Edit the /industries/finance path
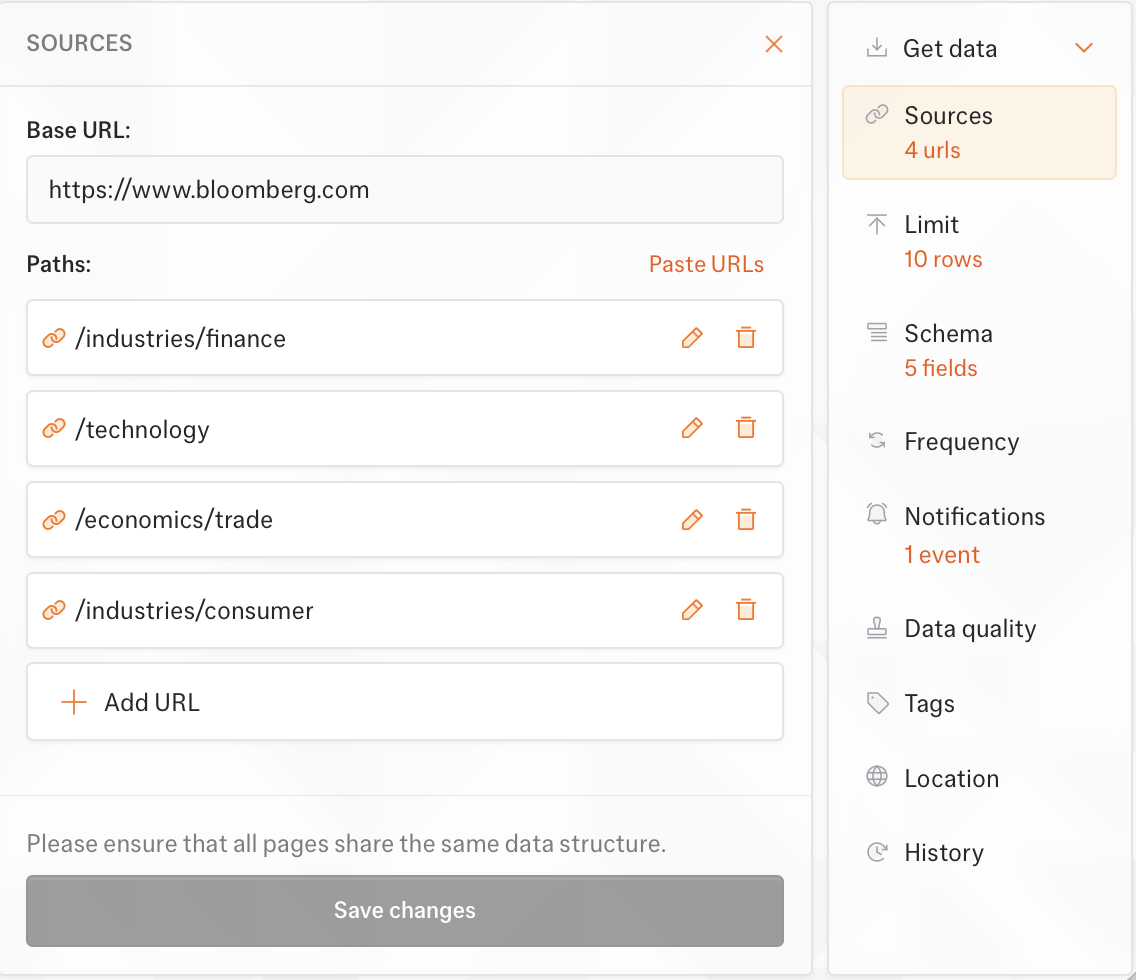 pos(691,338)
